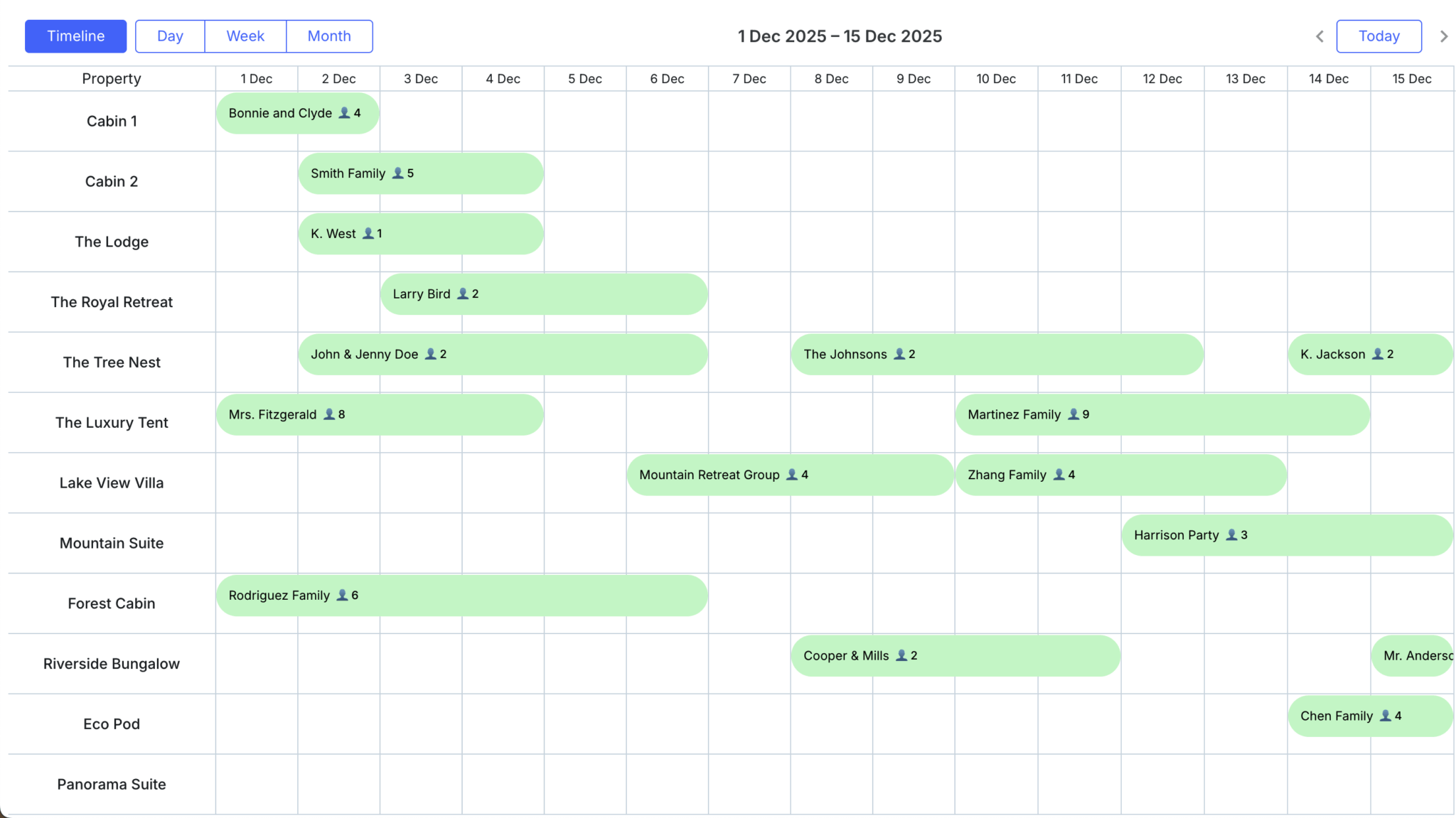Go to next date range arrow
The width and height of the screenshot is (1456, 818).
1444,36
